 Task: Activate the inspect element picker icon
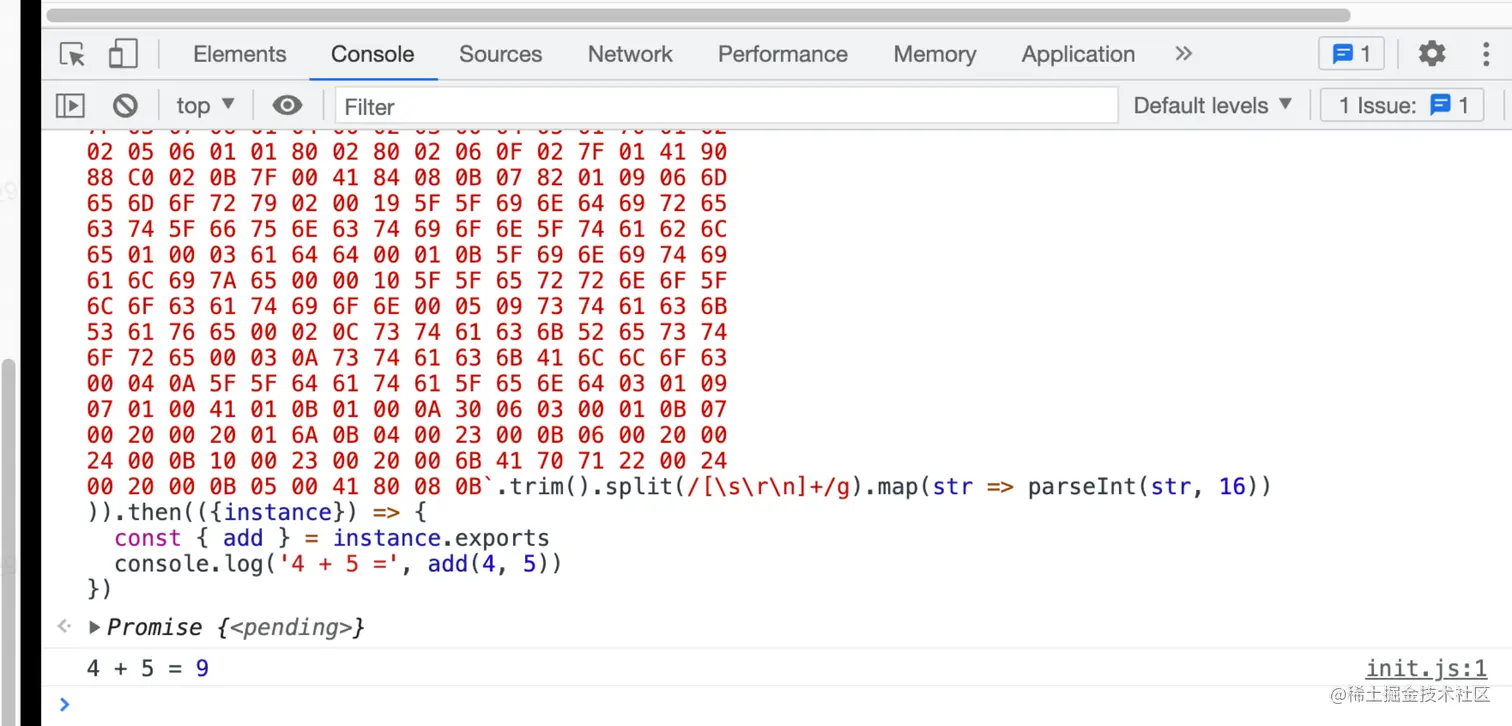[x=72, y=54]
